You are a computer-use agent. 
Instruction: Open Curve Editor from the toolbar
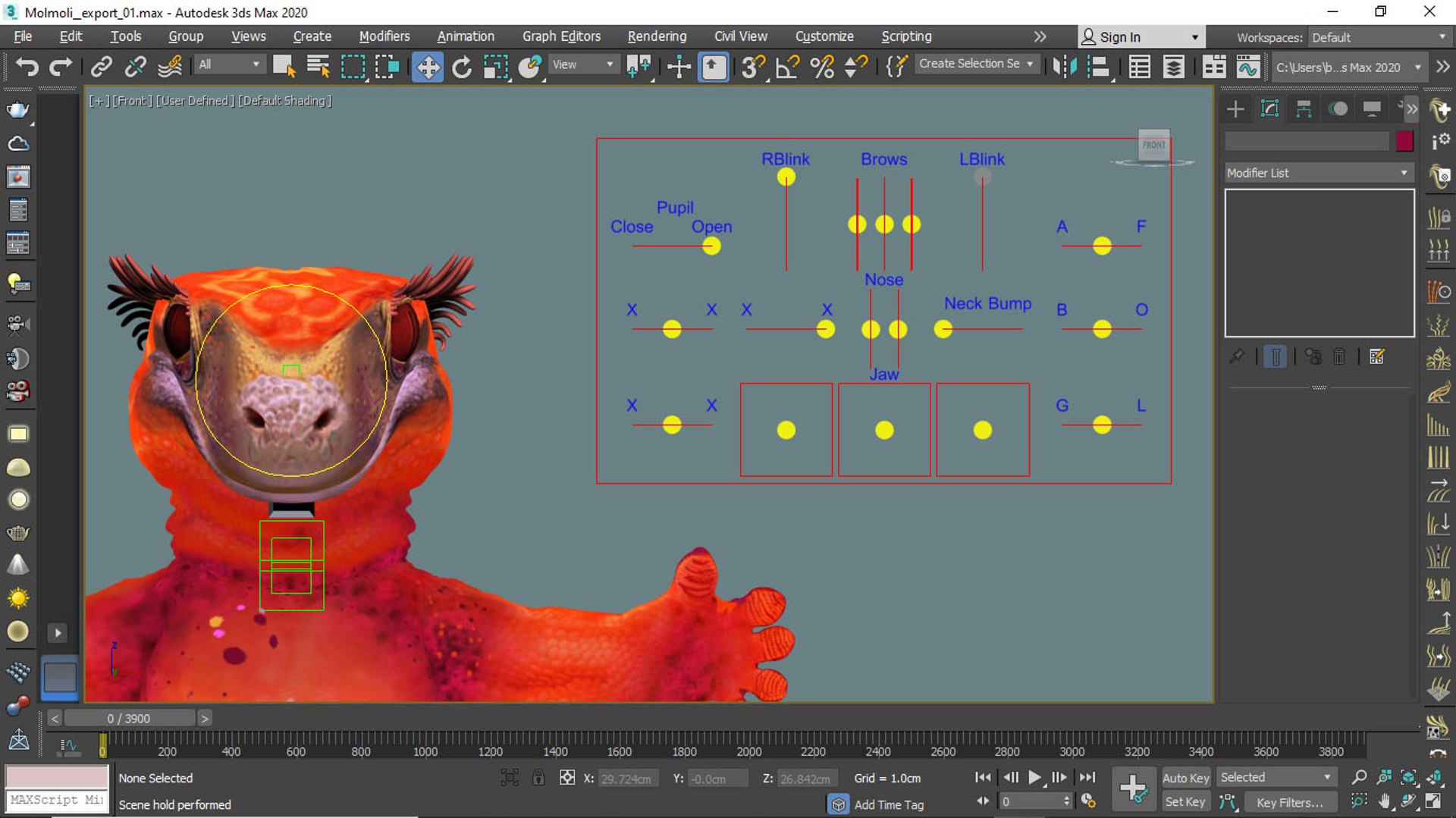pos(1247,67)
